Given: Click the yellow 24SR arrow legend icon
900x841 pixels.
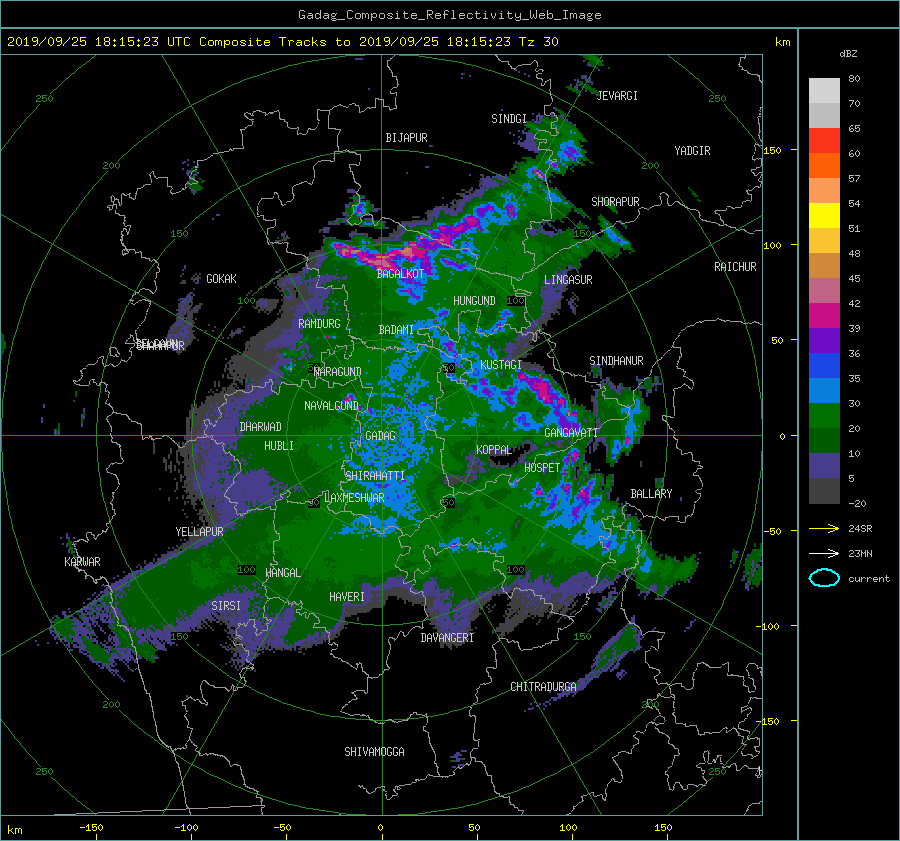Looking at the screenshot, I should 824,529.
